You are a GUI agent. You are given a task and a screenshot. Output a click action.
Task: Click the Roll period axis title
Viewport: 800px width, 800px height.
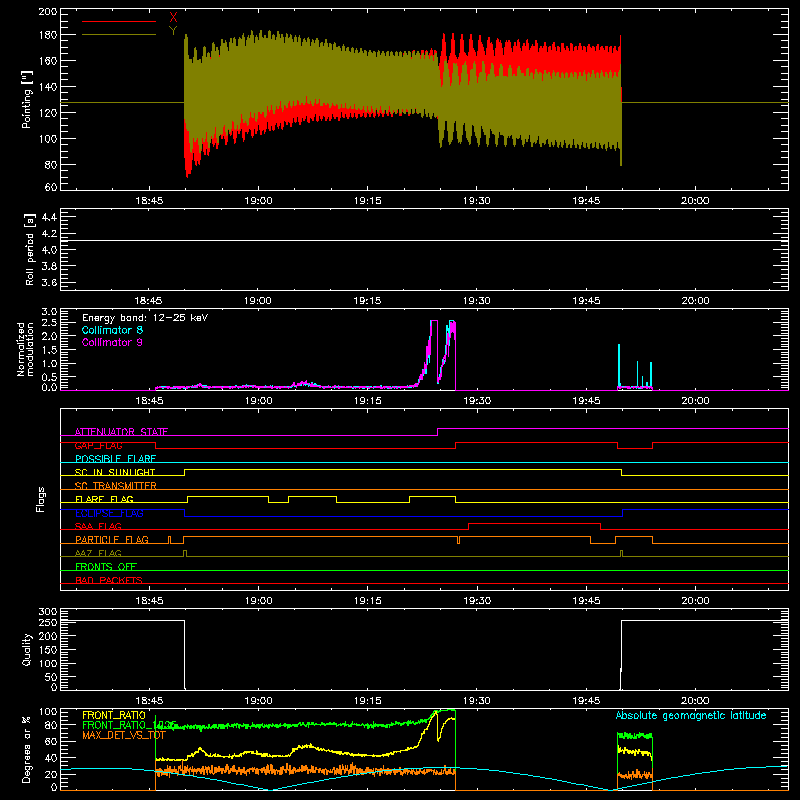pos(30,249)
